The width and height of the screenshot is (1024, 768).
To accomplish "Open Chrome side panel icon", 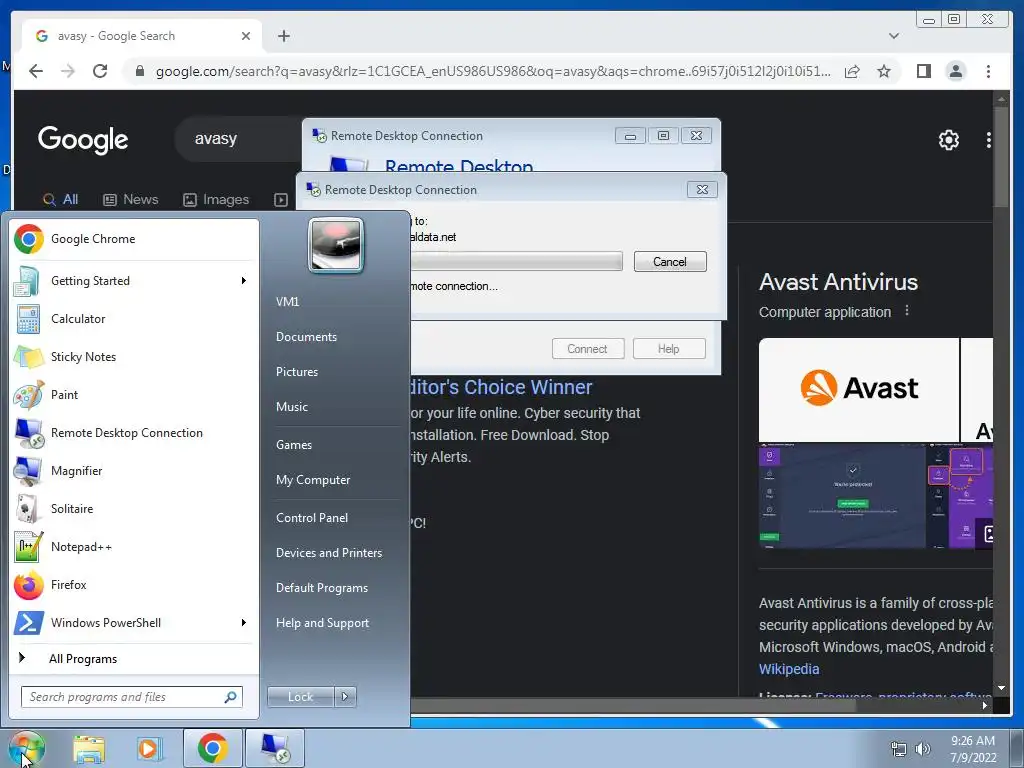I will (923, 71).
